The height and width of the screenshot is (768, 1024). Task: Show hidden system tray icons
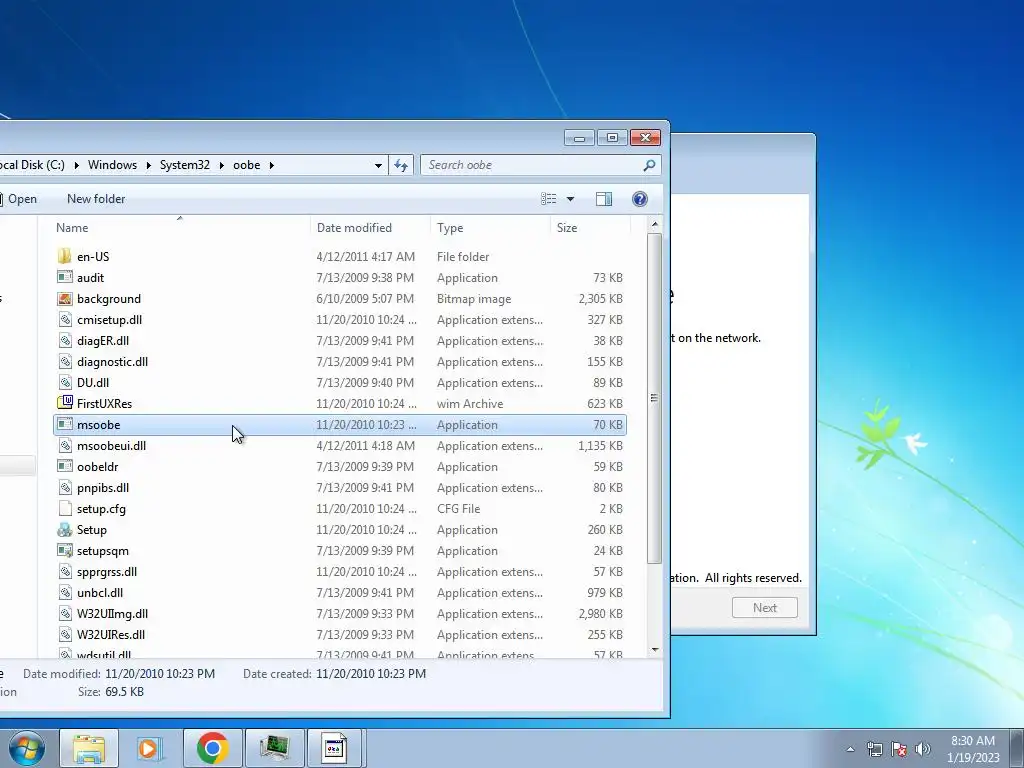(x=850, y=749)
